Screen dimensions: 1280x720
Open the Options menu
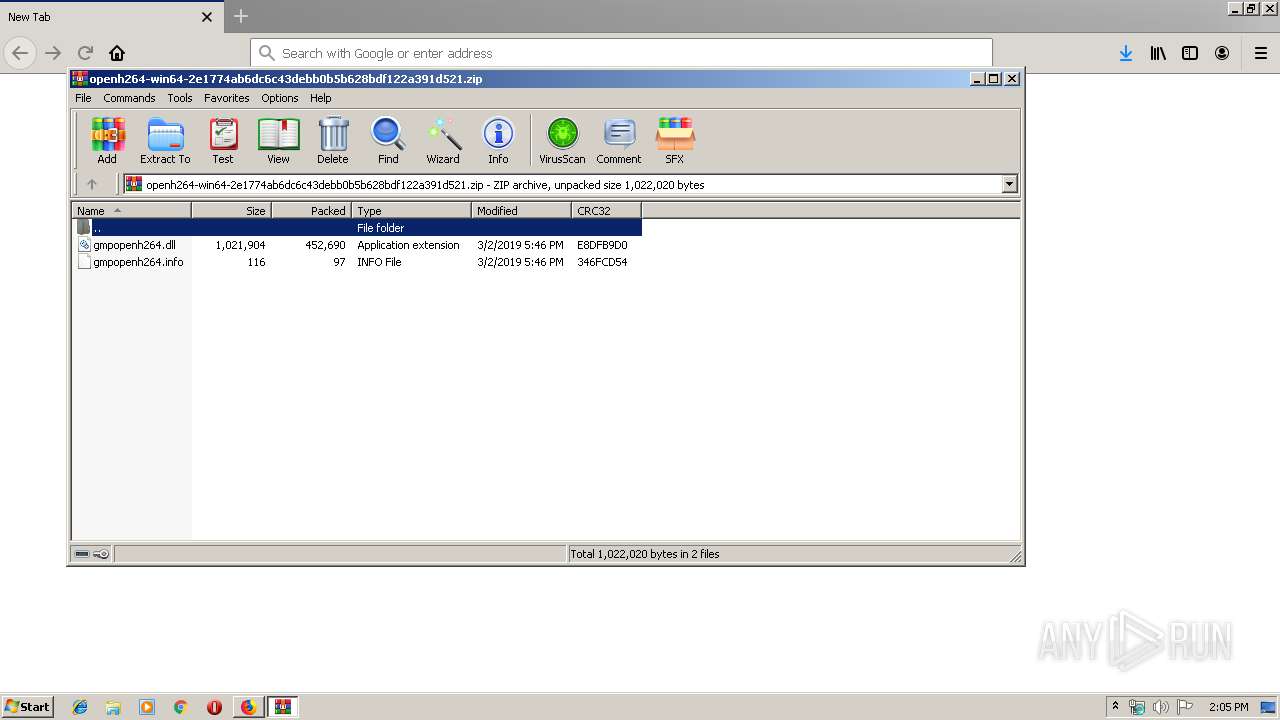[x=280, y=98]
